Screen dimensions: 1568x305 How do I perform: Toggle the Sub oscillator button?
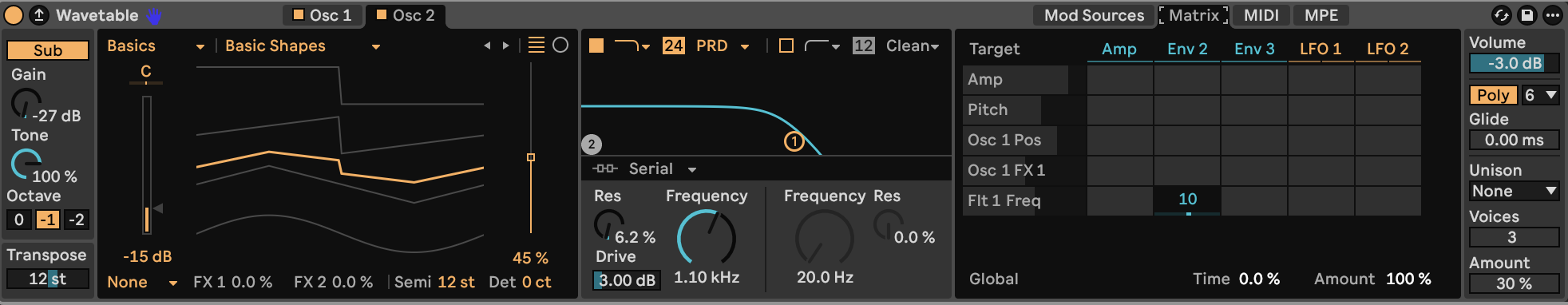[x=48, y=50]
